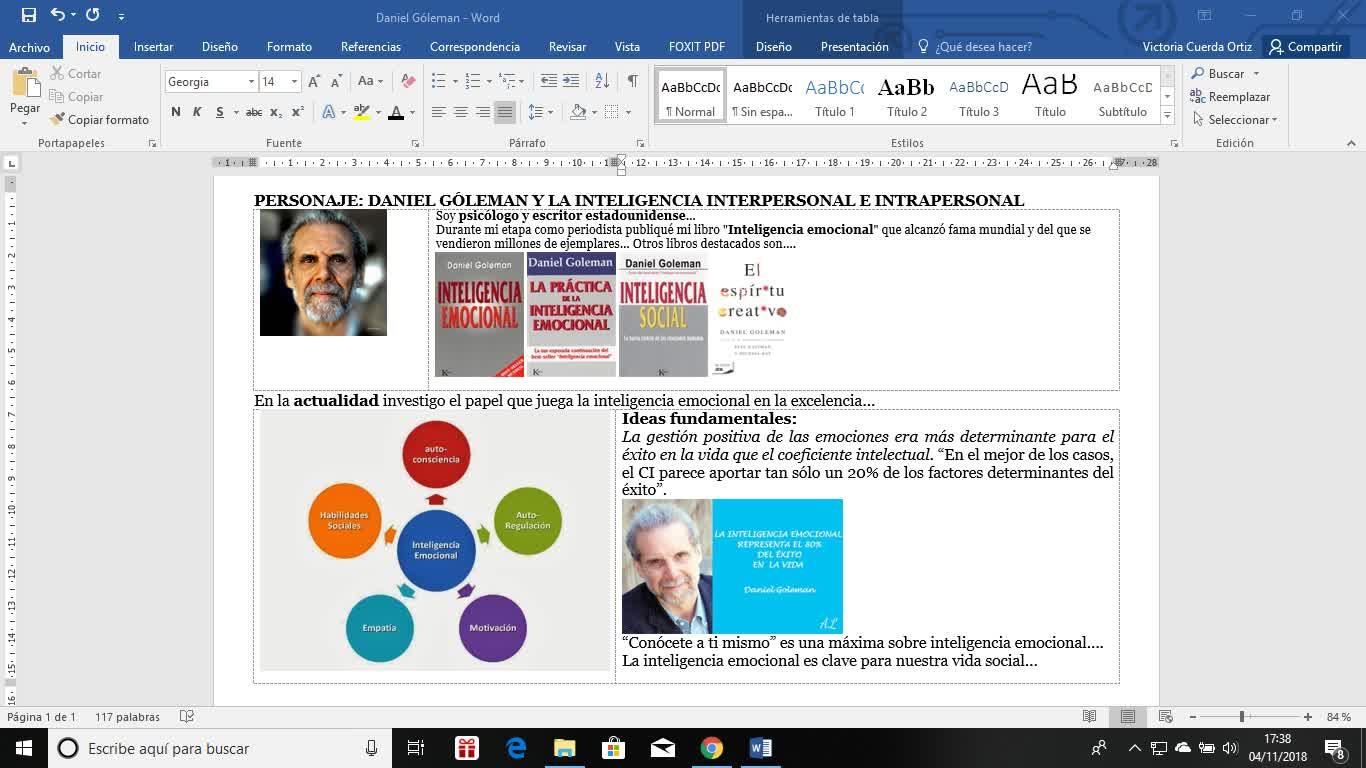
Task: Click the Daniel Goleman portrait photo
Action: tap(323, 273)
